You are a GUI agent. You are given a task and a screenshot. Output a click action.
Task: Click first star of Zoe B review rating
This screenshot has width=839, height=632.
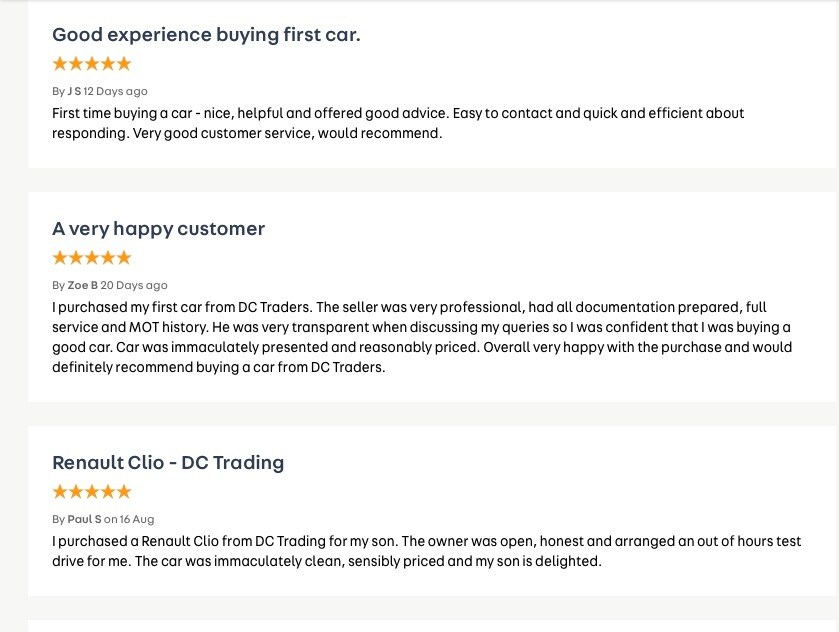60,258
